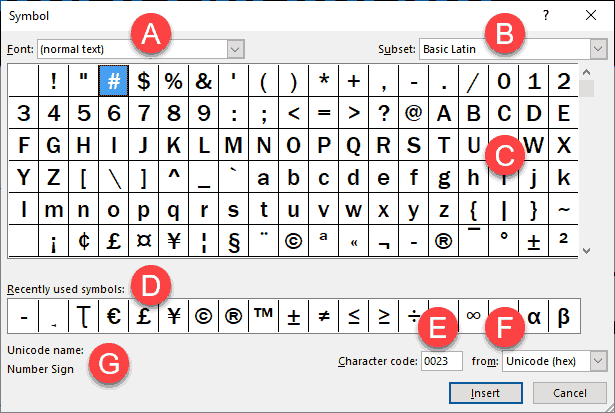This screenshot has width=615, height=413.
Task: Pick the section § symbol
Action: click(233, 241)
